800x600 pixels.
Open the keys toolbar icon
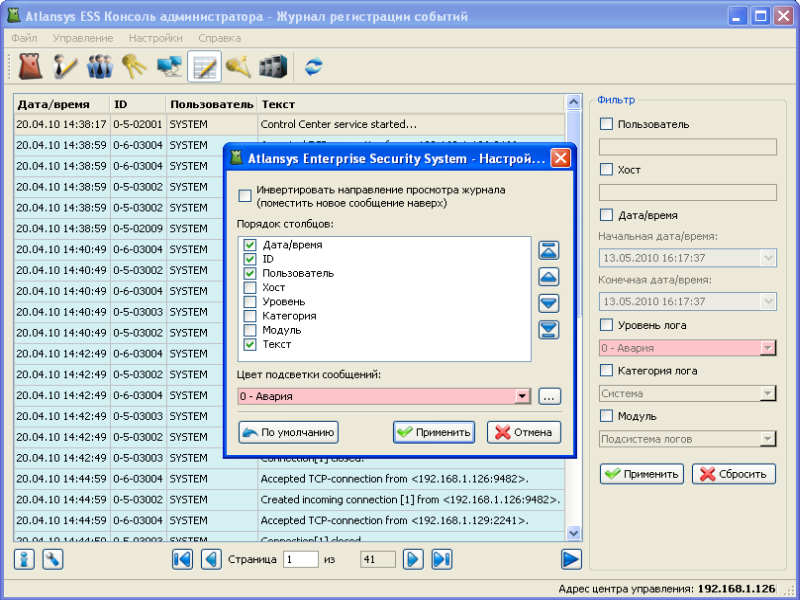coord(134,66)
